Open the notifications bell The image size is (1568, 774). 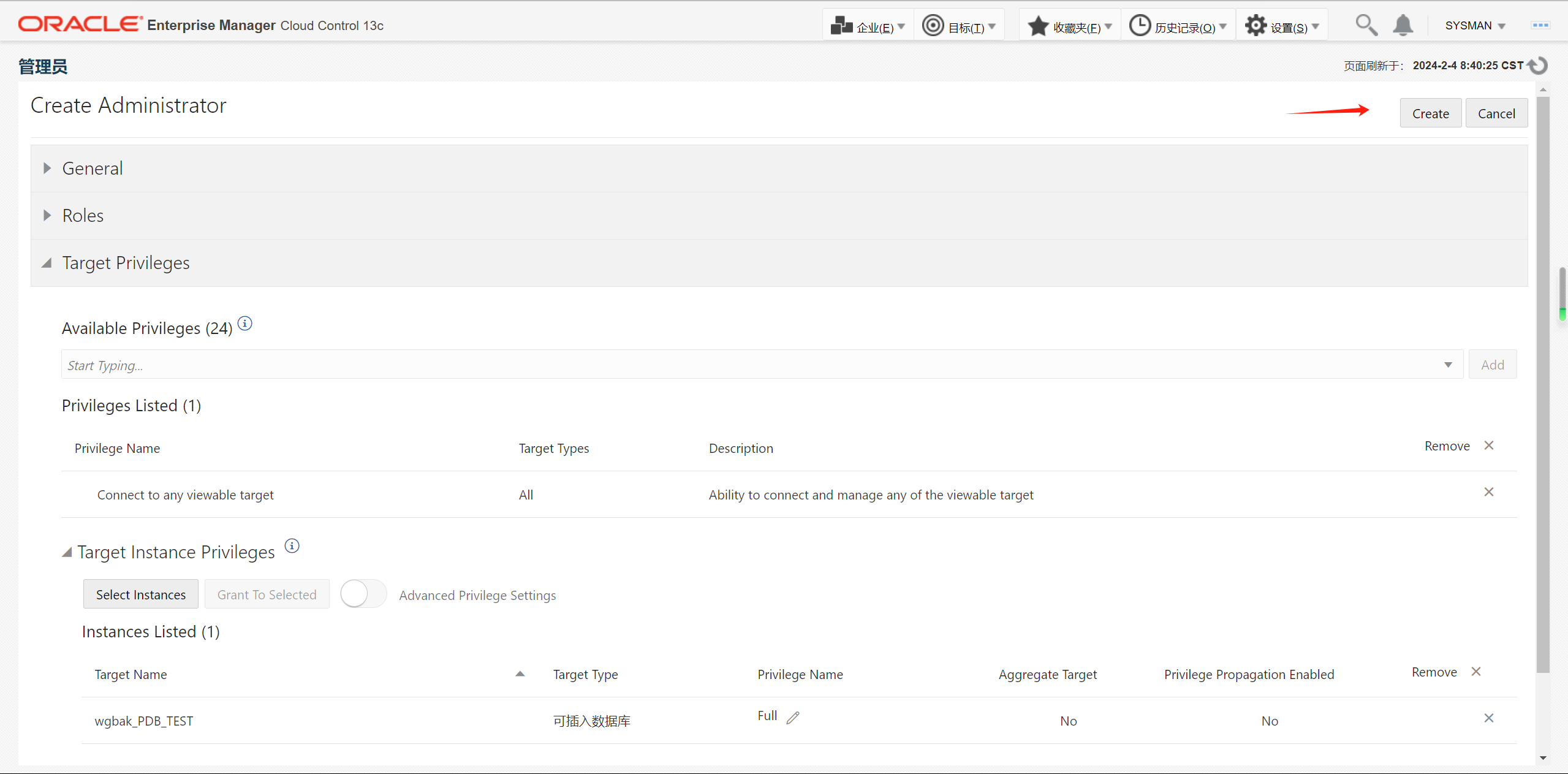(x=1403, y=25)
